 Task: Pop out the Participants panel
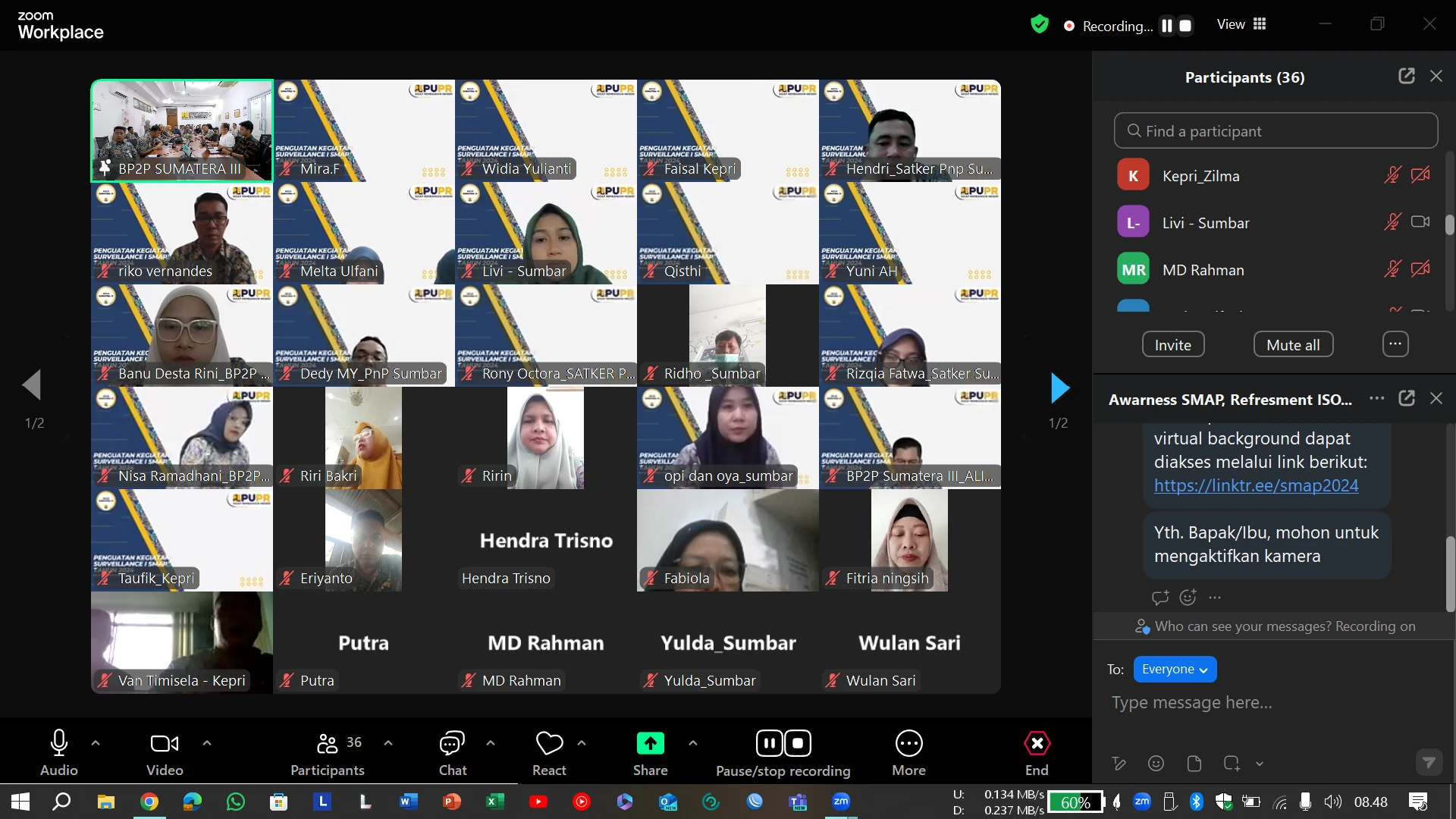1406,76
